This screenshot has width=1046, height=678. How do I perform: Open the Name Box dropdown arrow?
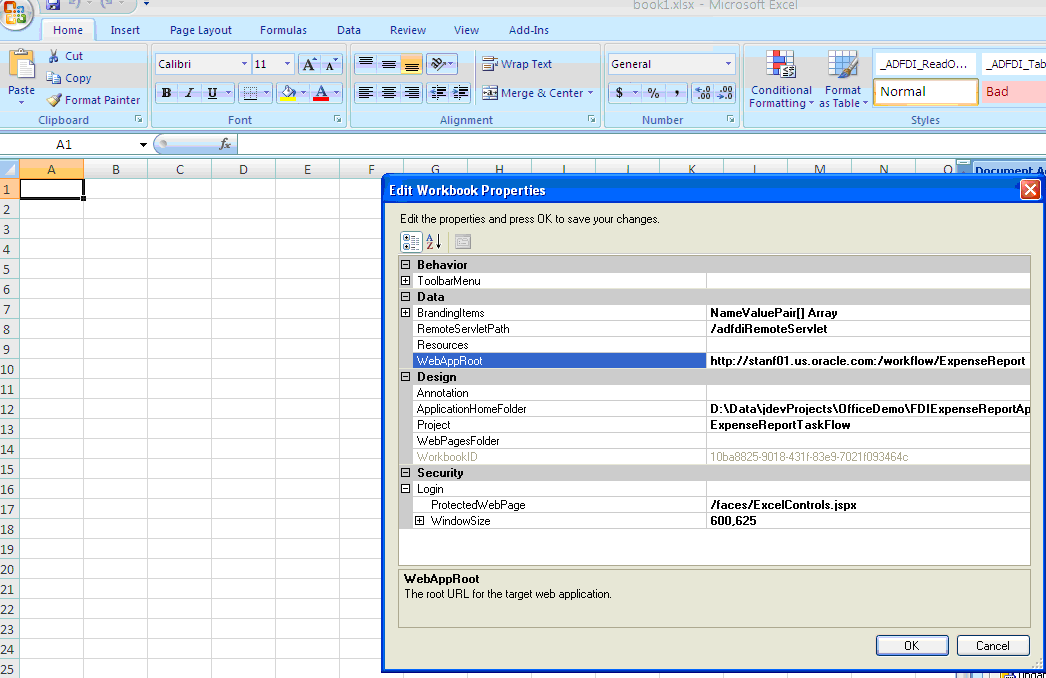click(143, 145)
